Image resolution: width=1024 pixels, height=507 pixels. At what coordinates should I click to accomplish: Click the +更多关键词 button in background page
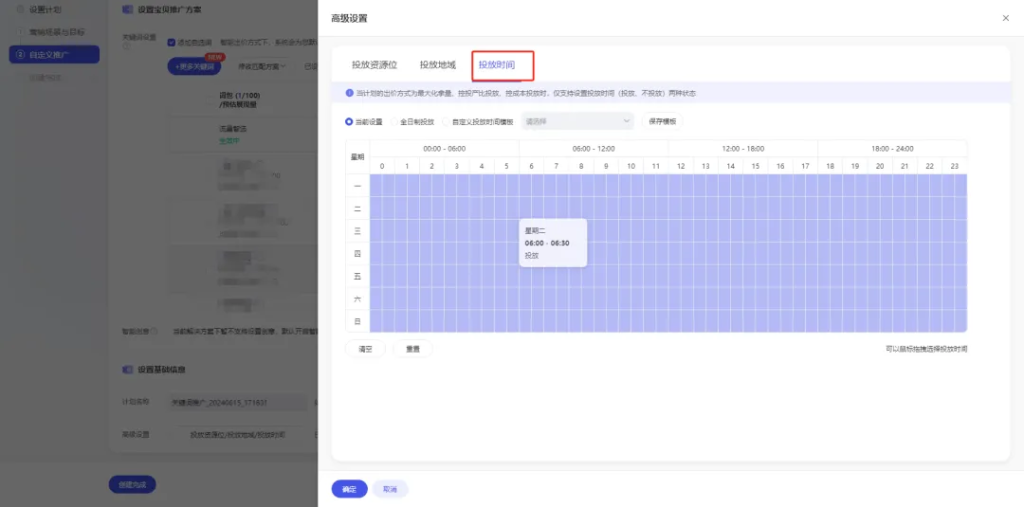(195, 66)
